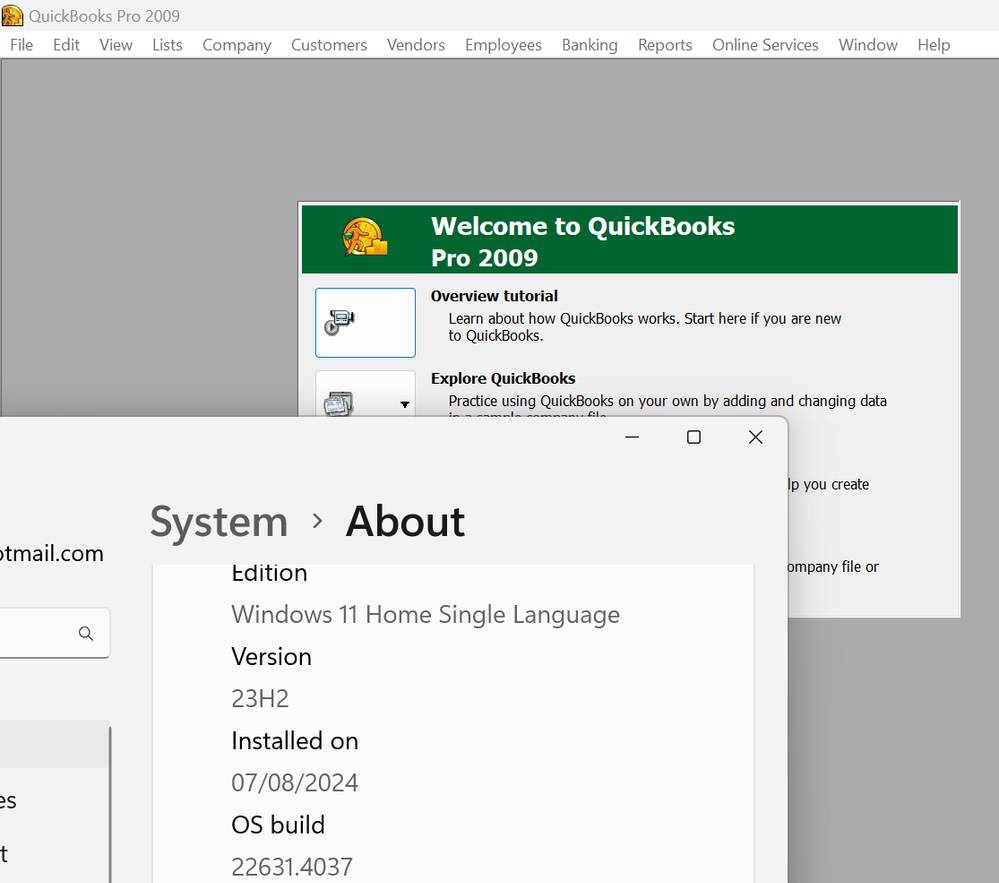This screenshot has height=883, width=999.
Task: Minimize the Settings About window
Action: click(632, 437)
